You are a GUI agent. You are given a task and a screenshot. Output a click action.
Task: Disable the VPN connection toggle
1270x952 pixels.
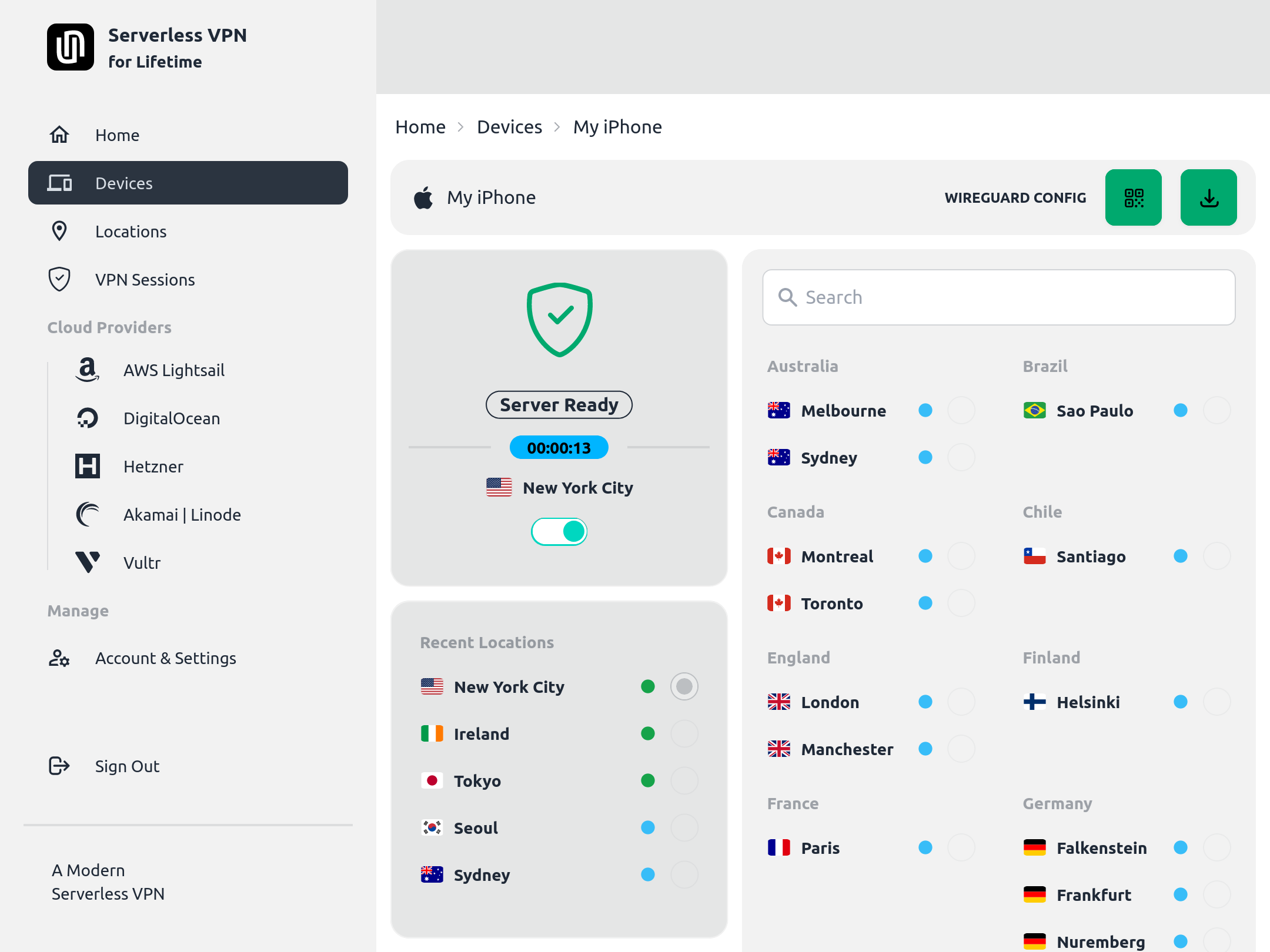tap(559, 531)
